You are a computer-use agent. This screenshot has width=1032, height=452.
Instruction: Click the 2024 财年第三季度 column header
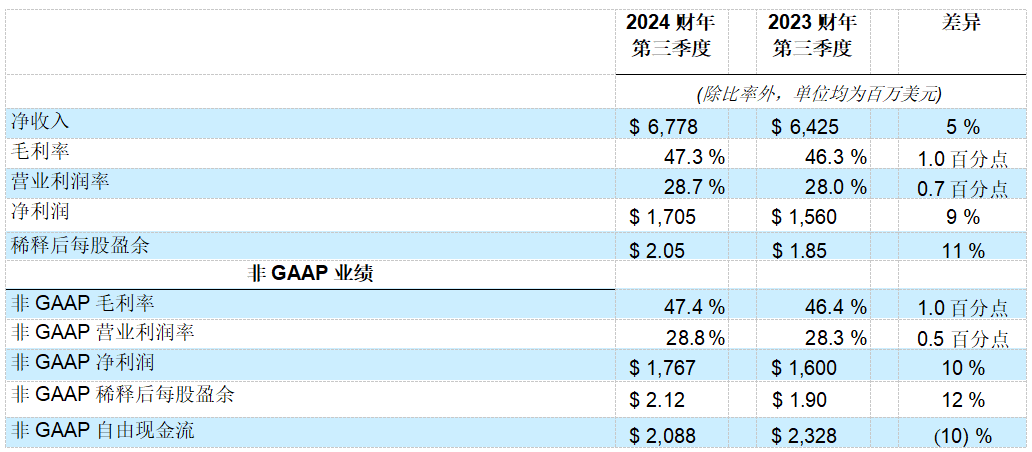point(671,36)
